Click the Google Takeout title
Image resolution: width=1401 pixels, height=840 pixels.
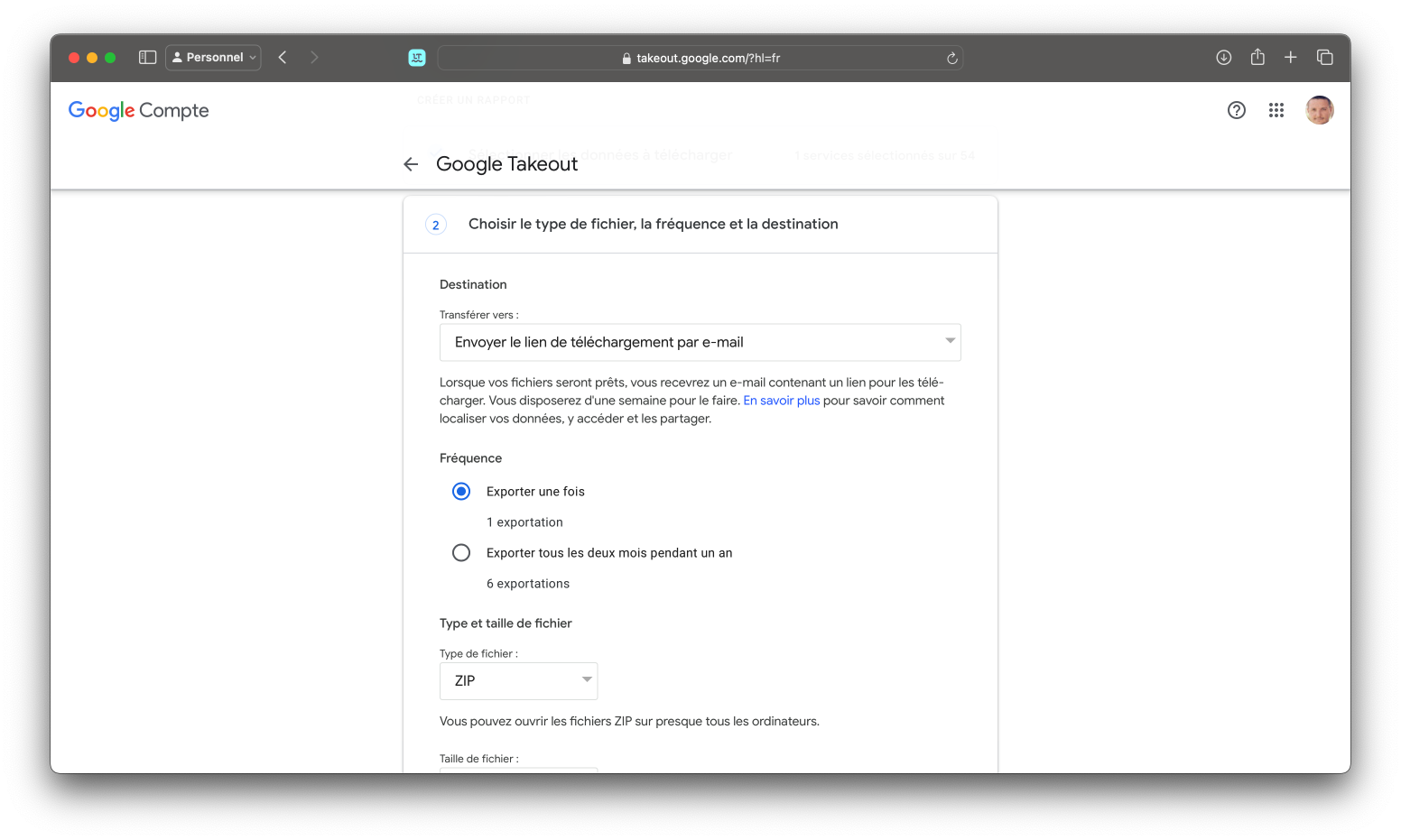pyautogui.click(x=506, y=164)
